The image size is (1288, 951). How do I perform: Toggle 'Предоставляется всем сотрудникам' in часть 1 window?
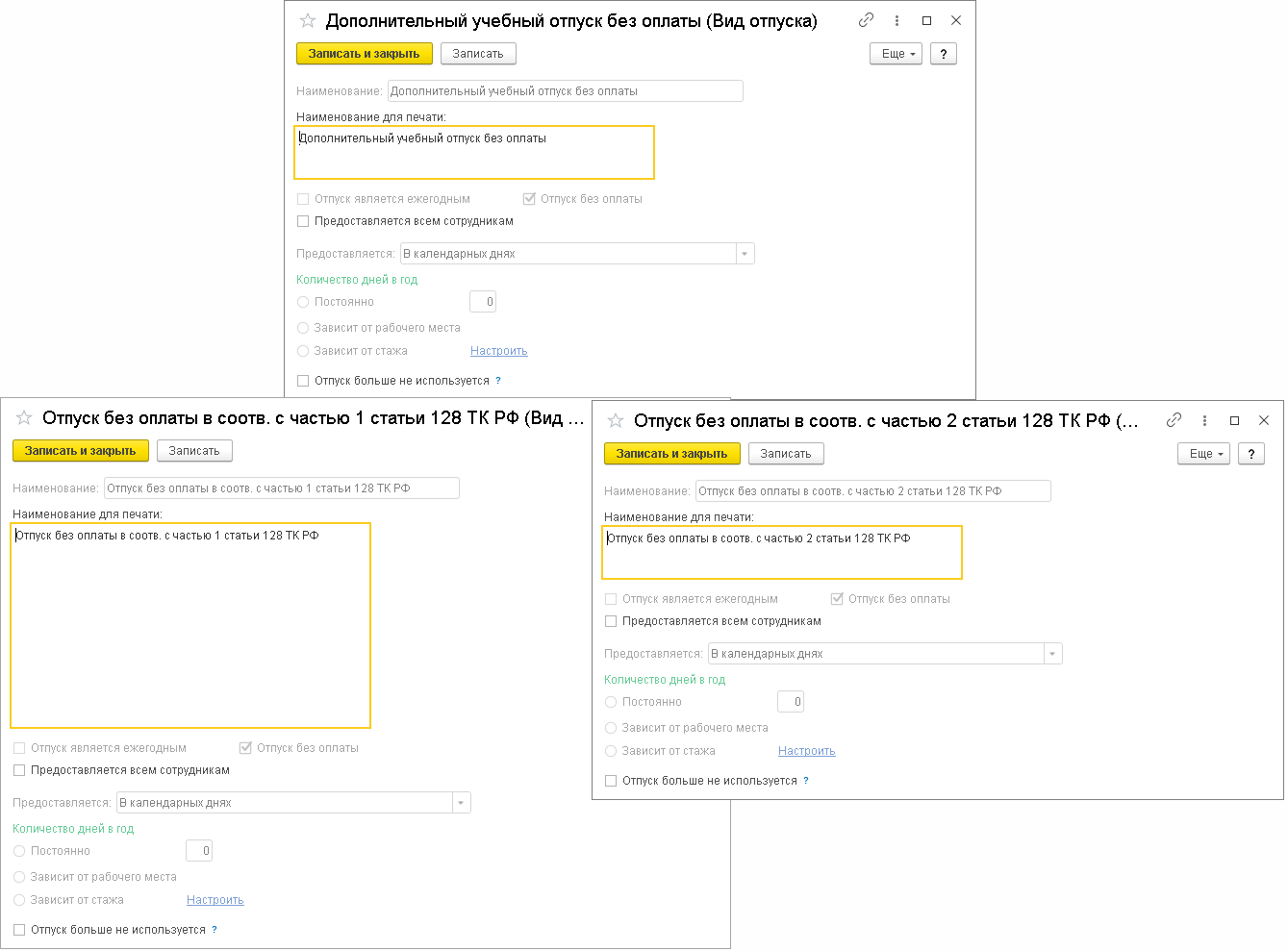[x=19, y=770]
